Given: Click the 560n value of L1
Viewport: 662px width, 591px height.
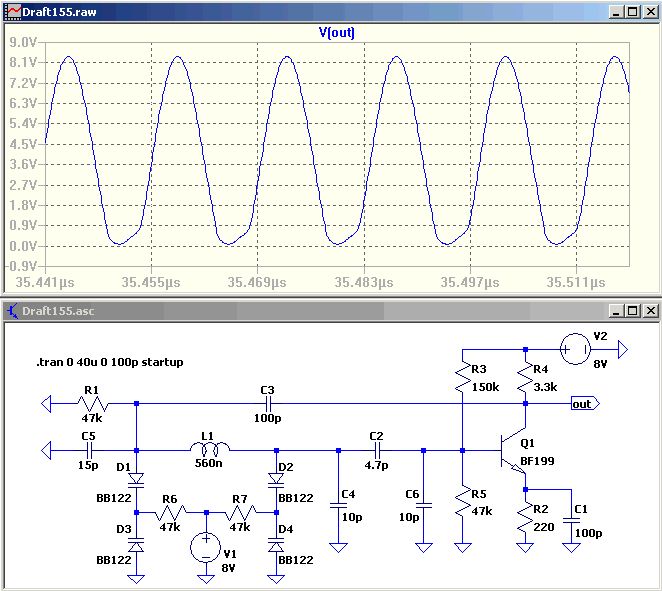Looking at the screenshot, I should (x=209, y=464).
